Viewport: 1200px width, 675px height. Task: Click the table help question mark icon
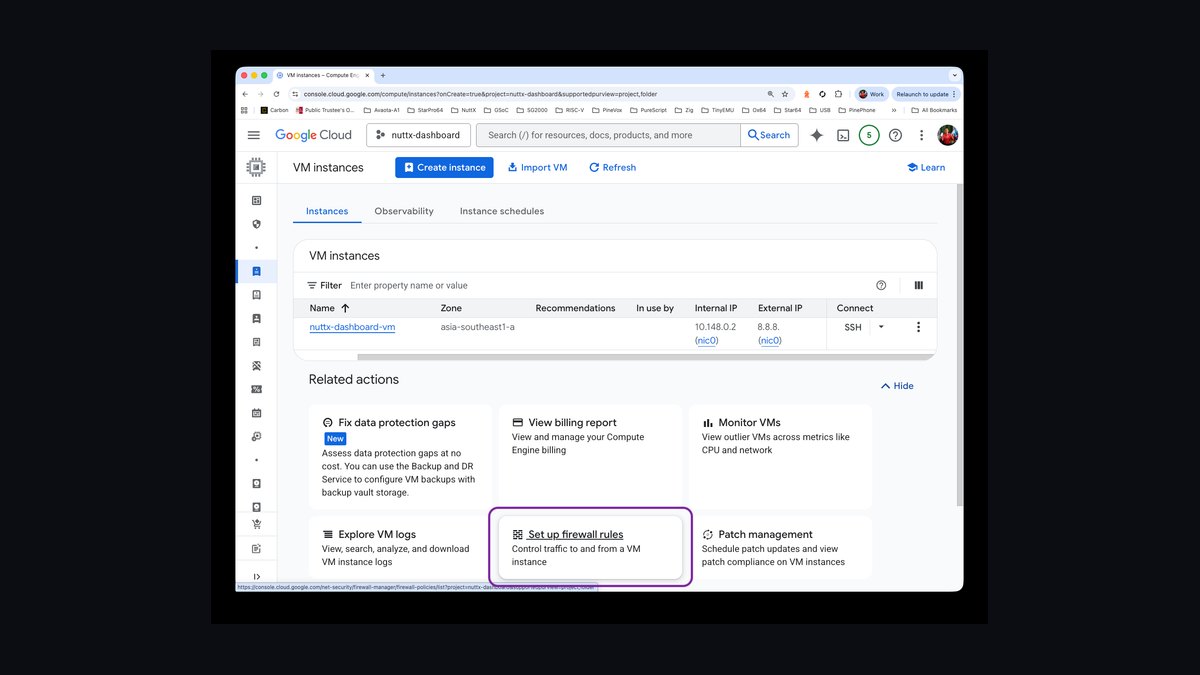pos(881,285)
